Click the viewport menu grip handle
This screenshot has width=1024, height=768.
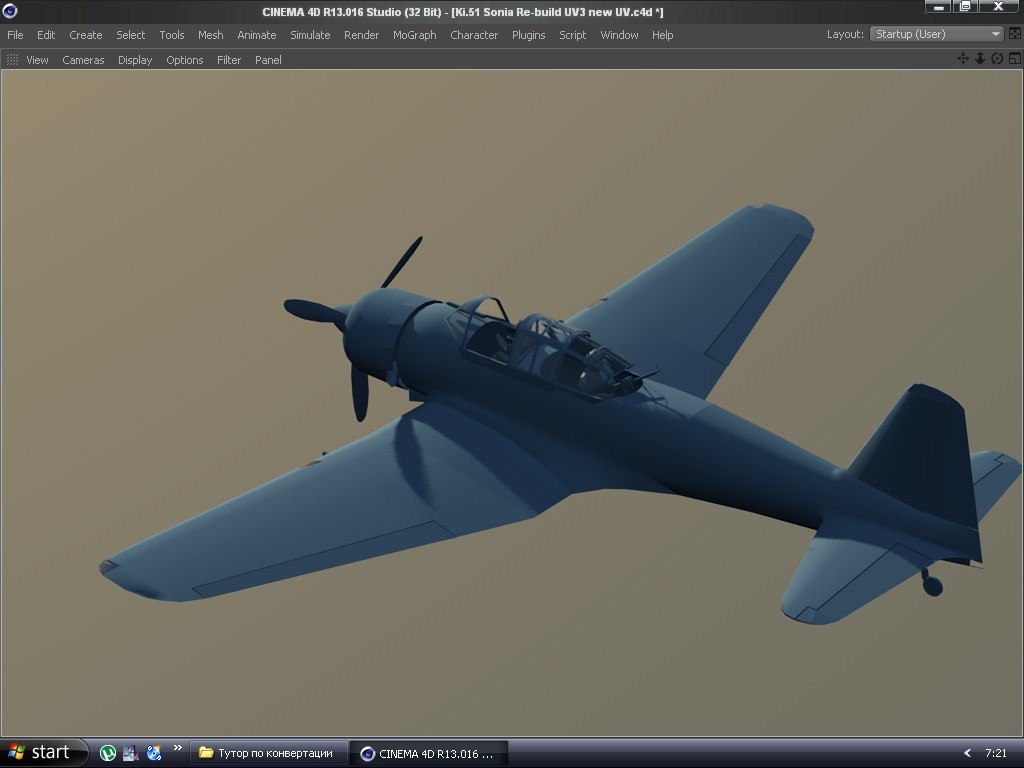pos(13,60)
